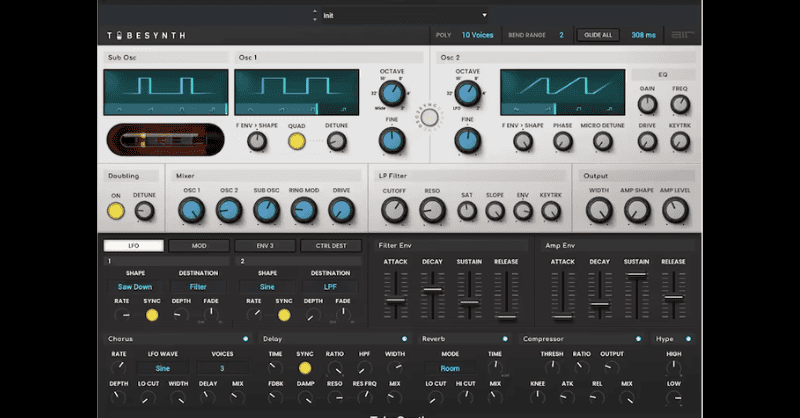
Task: Toggle LFO 2 Sync button
Action: coord(284,315)
